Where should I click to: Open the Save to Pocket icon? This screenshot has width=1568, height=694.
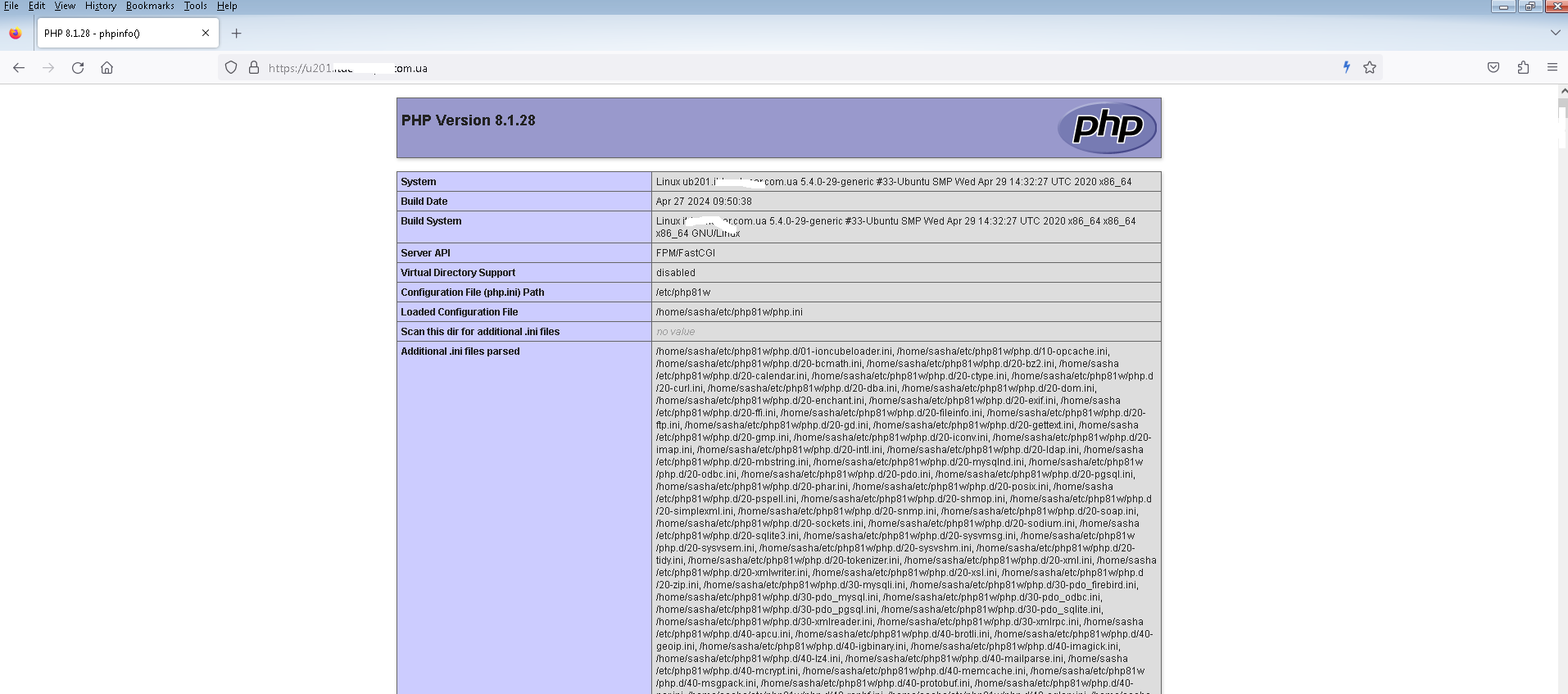pyautogui.click(x=1493, y=68)
